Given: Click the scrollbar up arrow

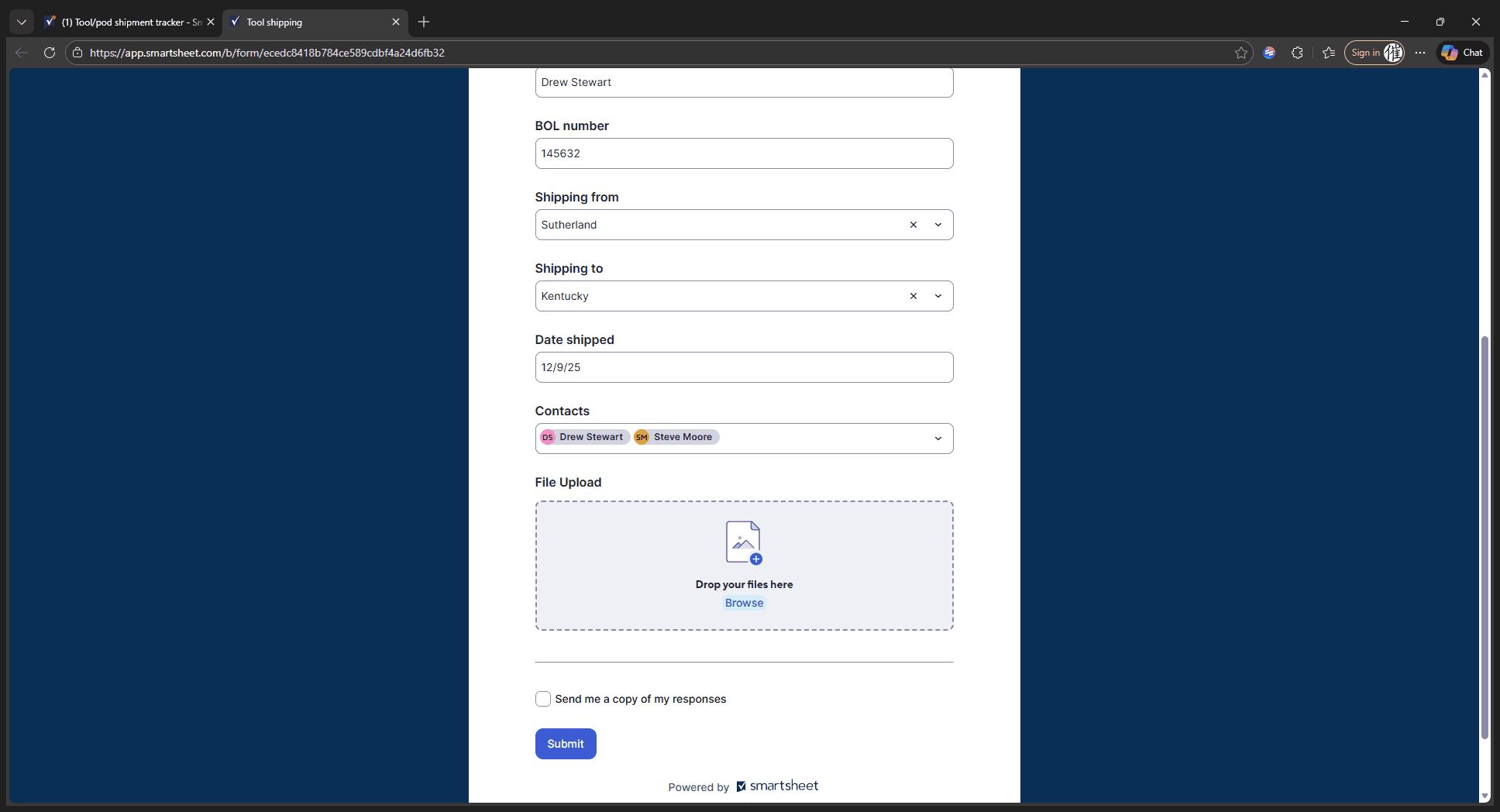Looking at the screenshot, I should click(x=1485, y=74).
